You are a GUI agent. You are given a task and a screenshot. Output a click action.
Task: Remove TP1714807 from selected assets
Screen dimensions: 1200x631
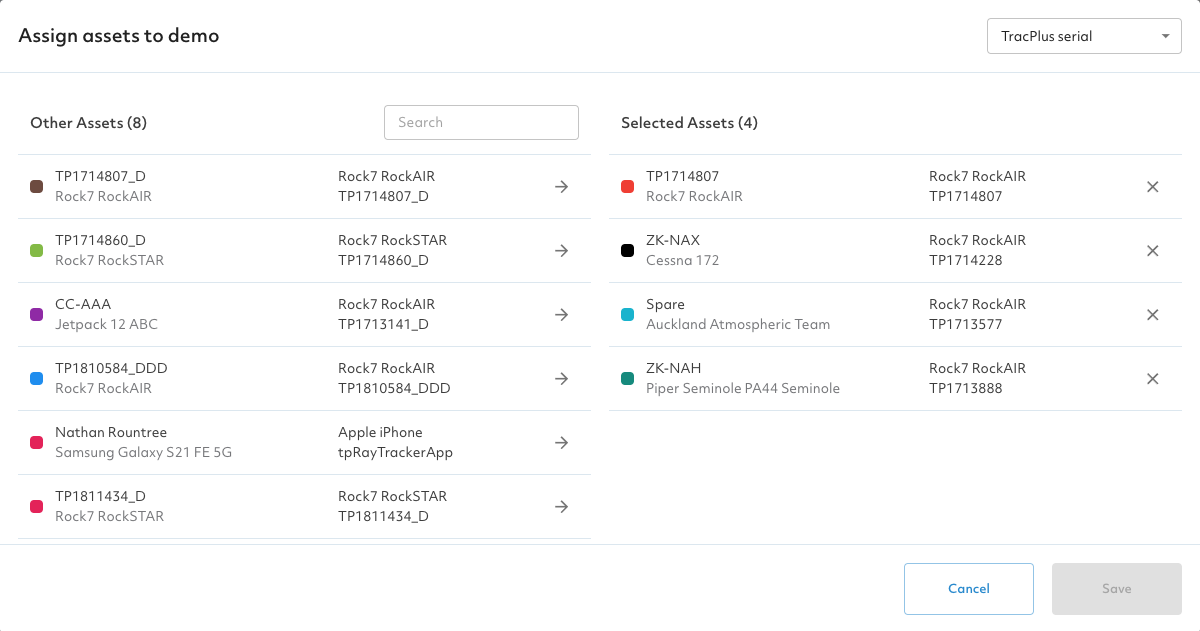coord(1152,187)
